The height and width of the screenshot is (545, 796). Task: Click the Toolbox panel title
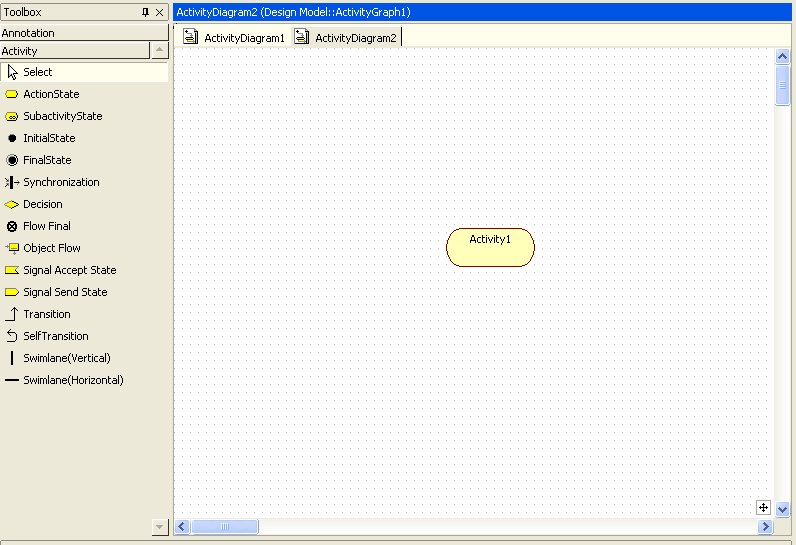[x=23, y=12]
